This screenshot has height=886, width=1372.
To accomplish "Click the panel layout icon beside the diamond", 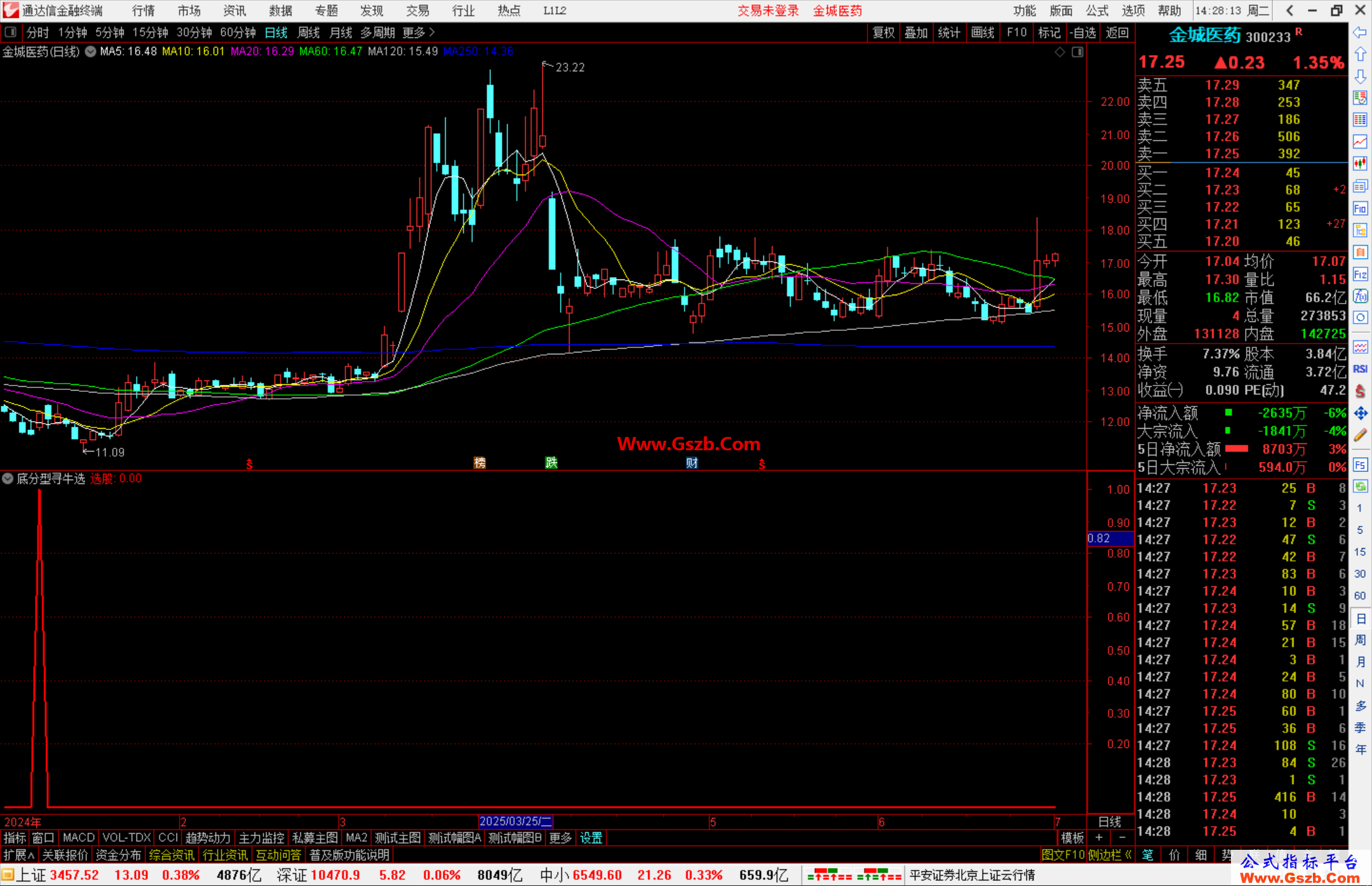I will 1077,52.
